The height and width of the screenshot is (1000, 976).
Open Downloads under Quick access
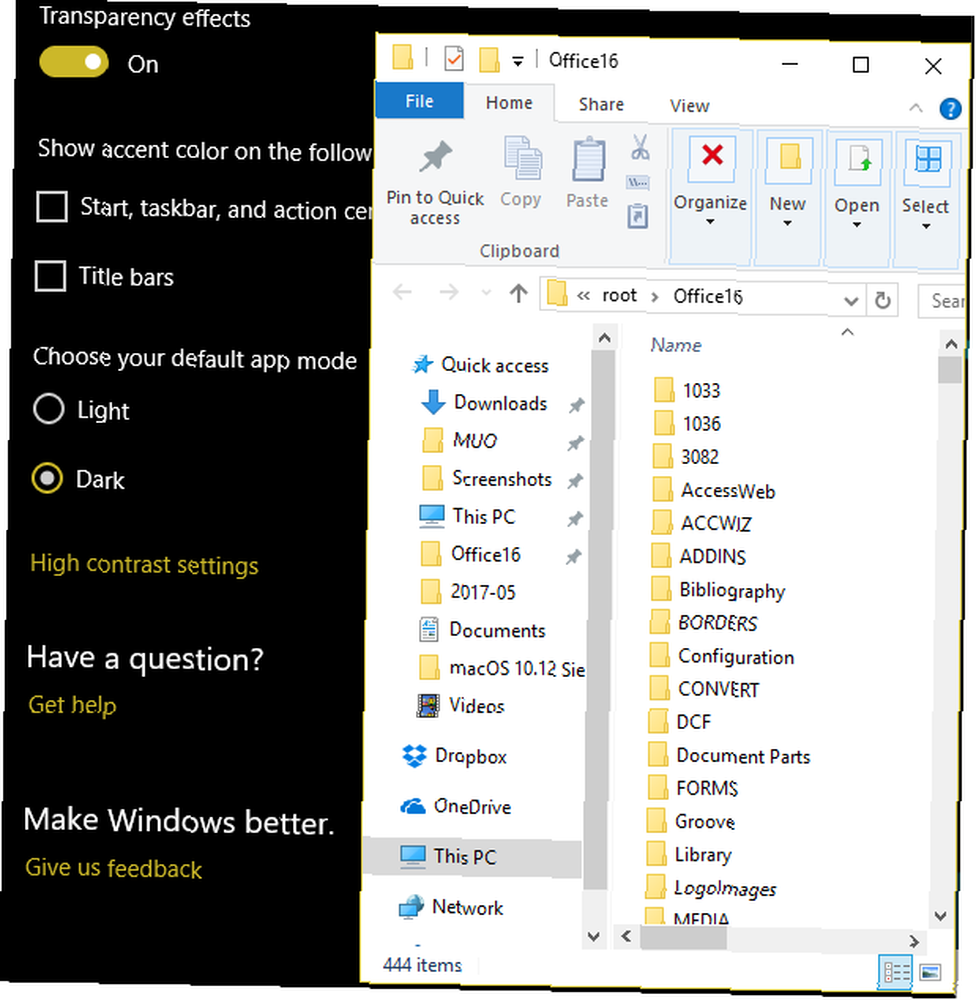[x=484, y=403]
